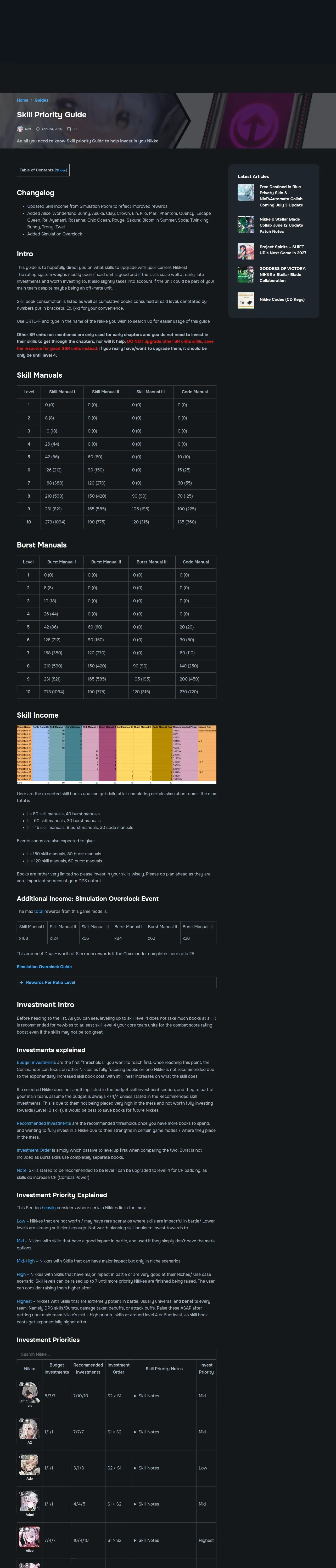Enlarge the Skill Income spreadsheet image

tap(116, 755)
